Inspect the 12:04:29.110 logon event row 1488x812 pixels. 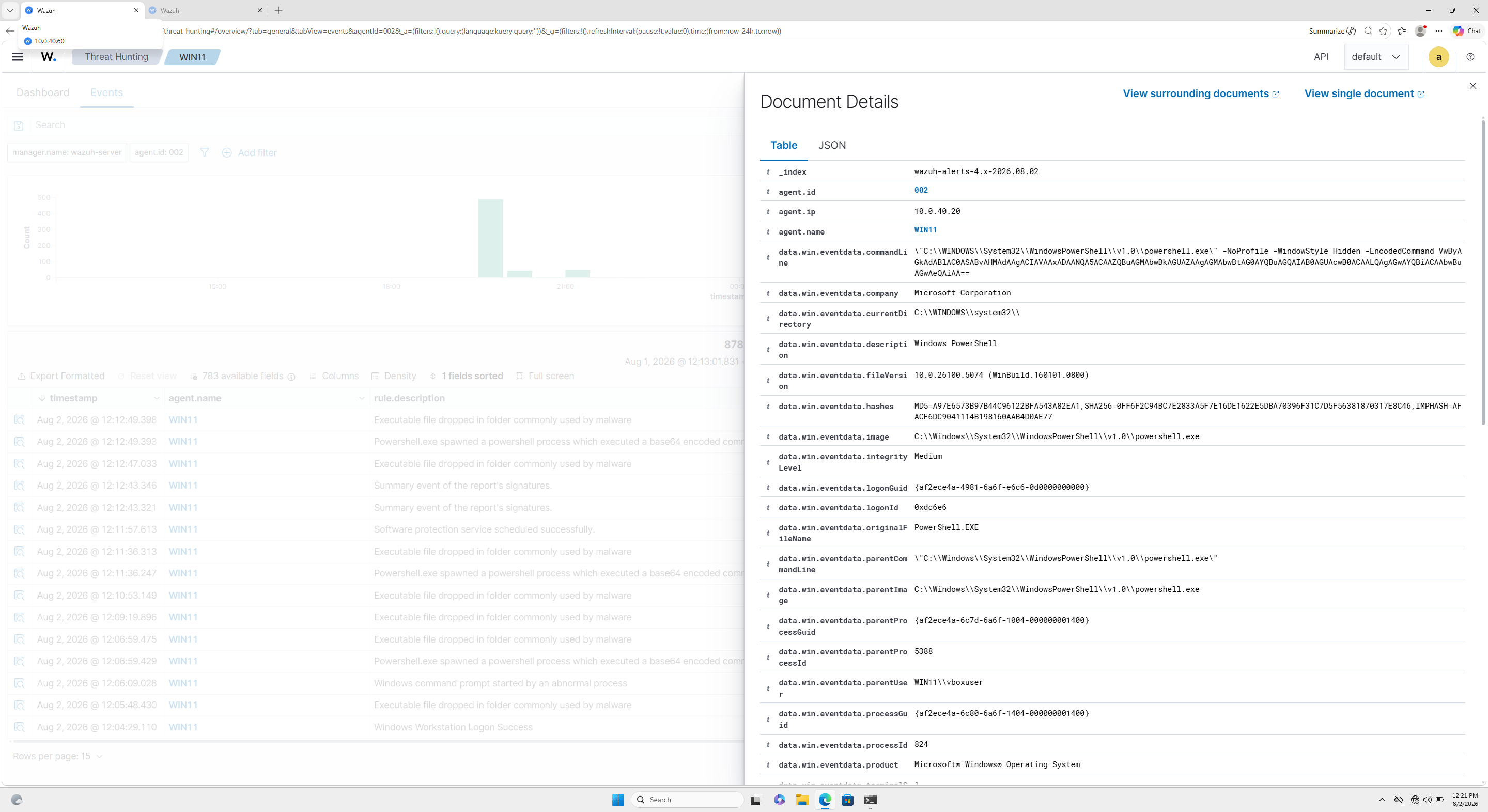point(20,727)
